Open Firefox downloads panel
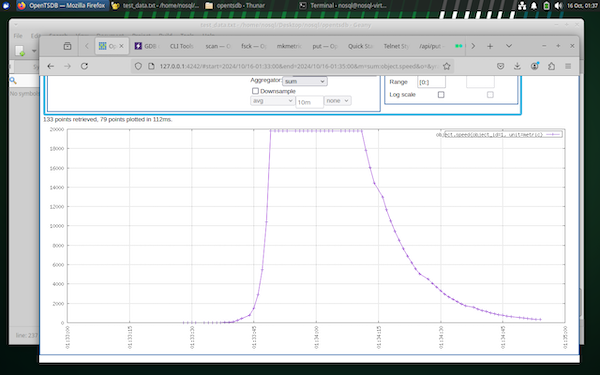 (x=517, y=66)
